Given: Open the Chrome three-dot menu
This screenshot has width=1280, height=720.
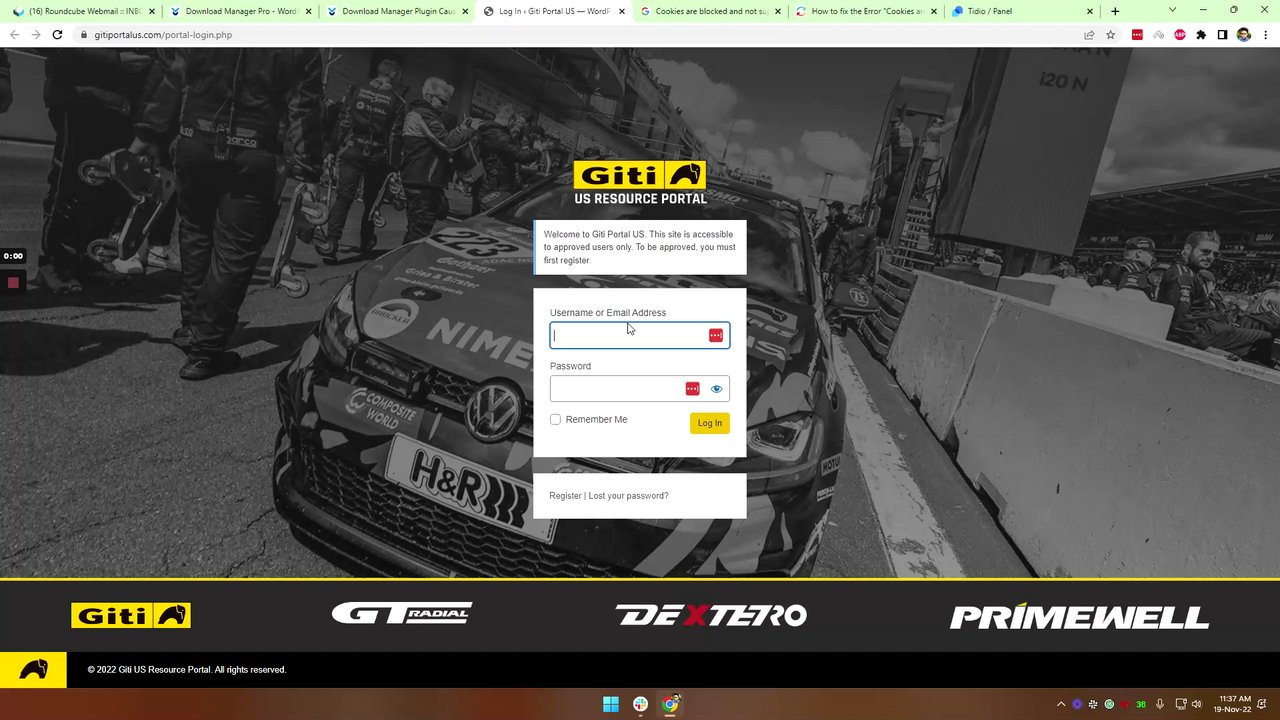Looking at the screenshot, I should (x=1265, y=34).
